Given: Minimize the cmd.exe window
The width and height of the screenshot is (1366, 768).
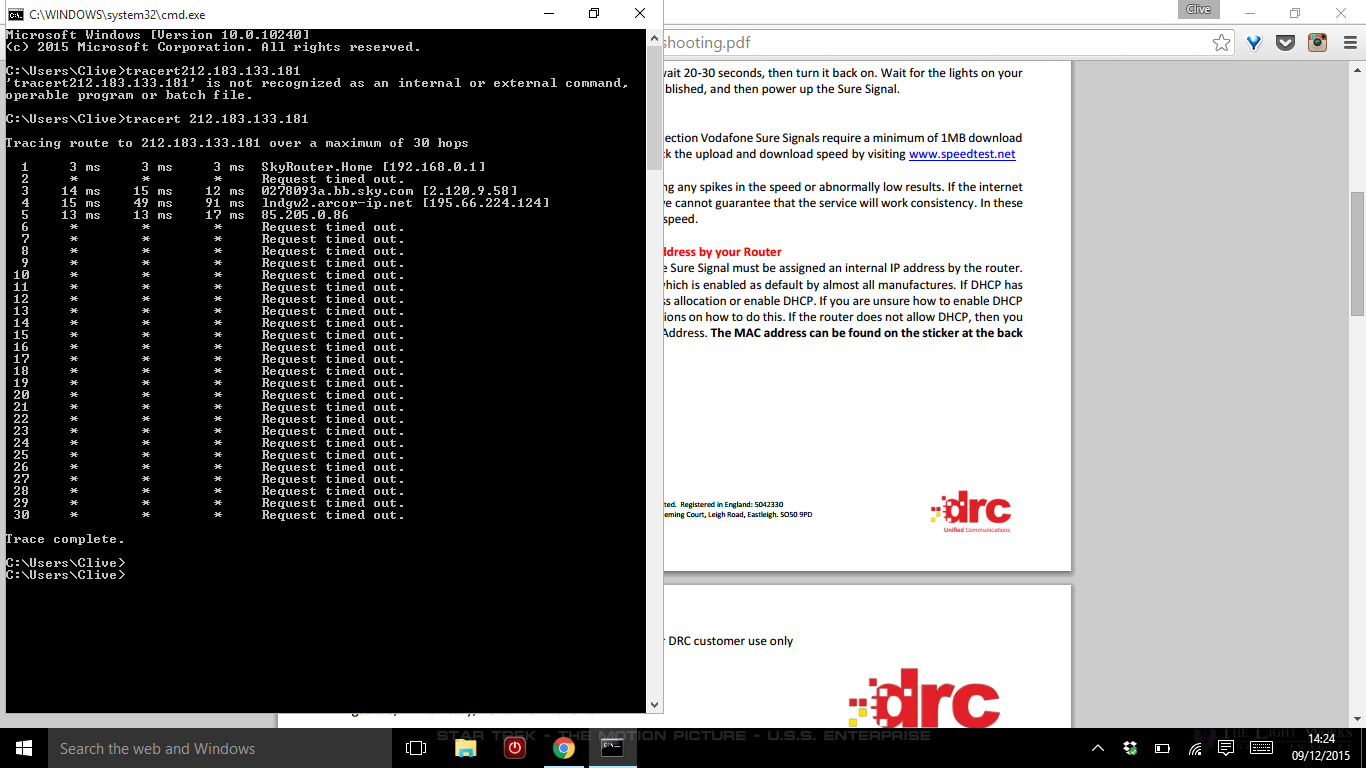Looking at the screenshot, I should pyautogui.click(x=548, y=14).
